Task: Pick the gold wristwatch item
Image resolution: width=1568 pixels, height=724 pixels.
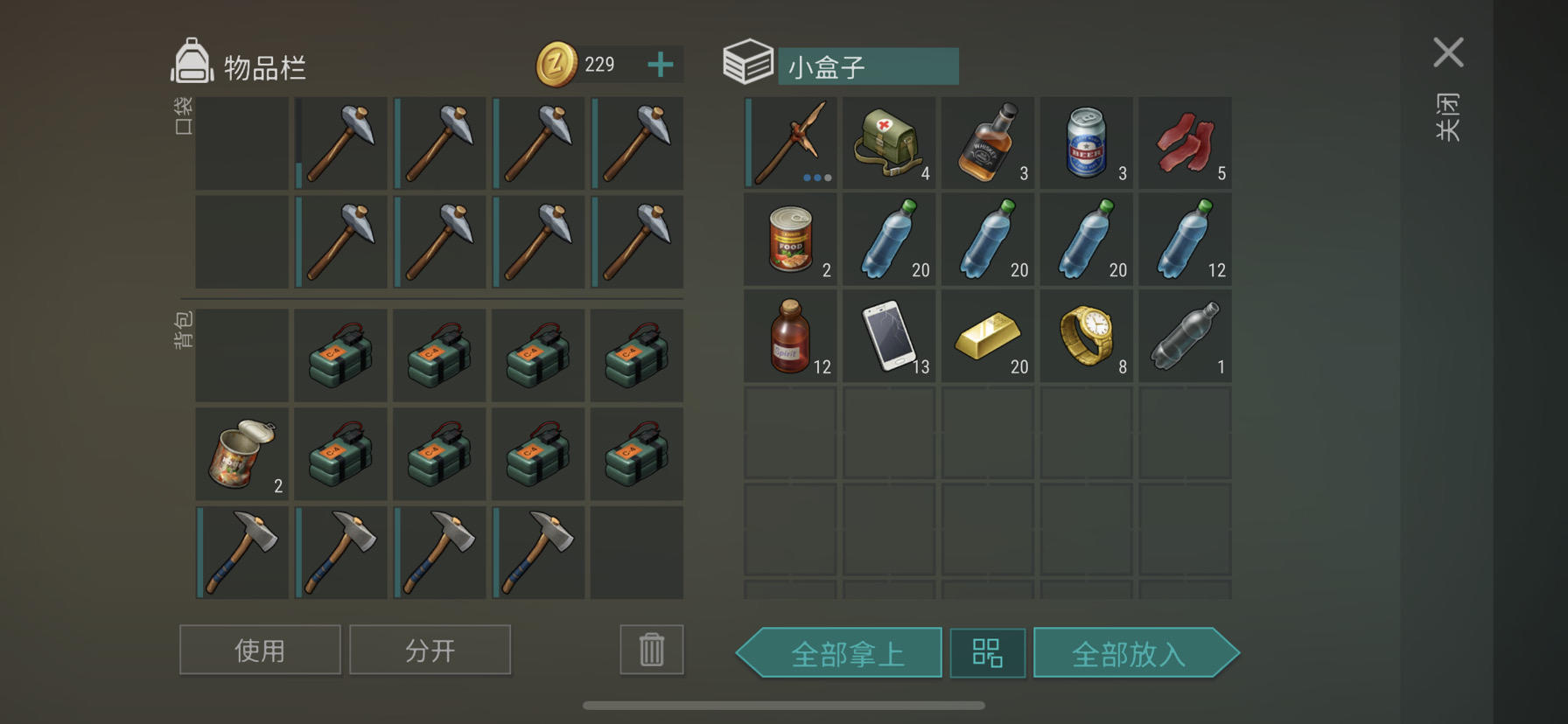Action: pyautogui.click(x=1086, y=337)
